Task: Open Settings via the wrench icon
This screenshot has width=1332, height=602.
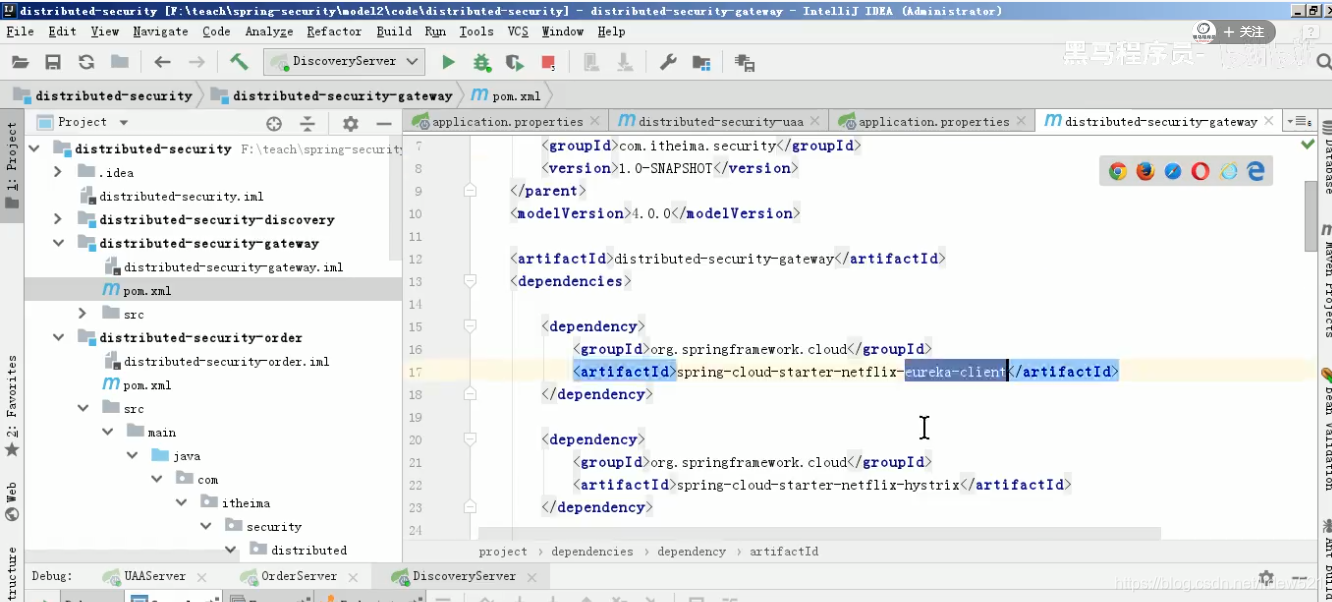Action: (x=669, y=61)
